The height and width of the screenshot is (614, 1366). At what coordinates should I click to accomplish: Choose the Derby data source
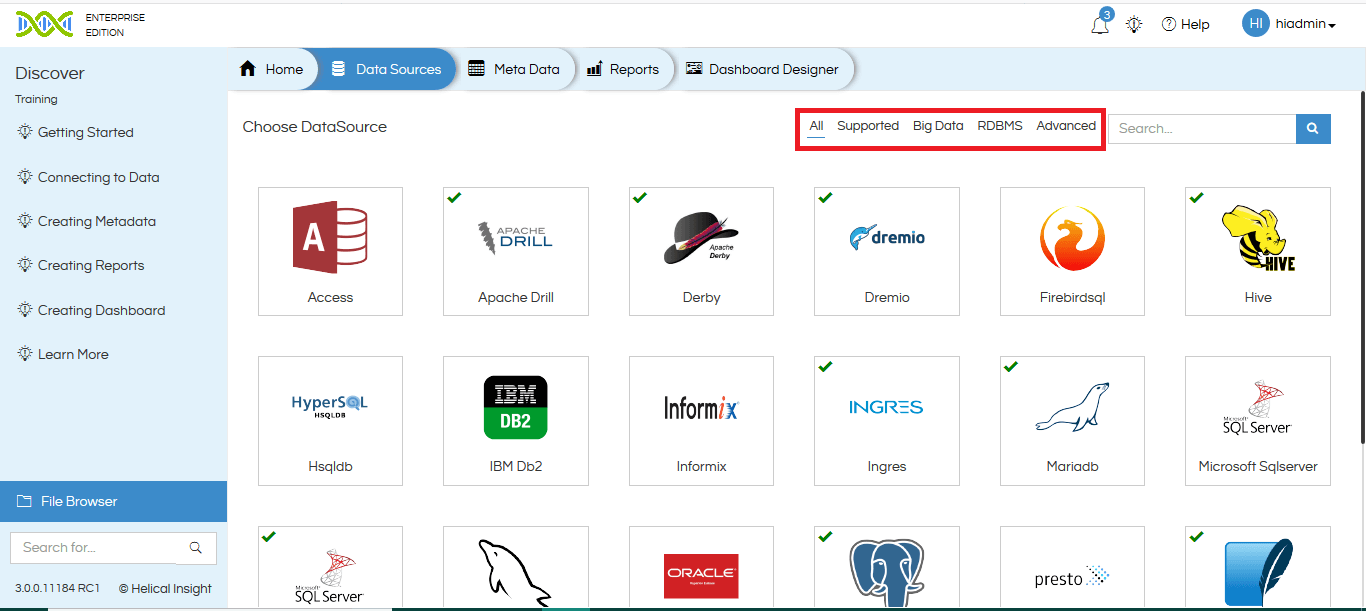tap(701, 251)
